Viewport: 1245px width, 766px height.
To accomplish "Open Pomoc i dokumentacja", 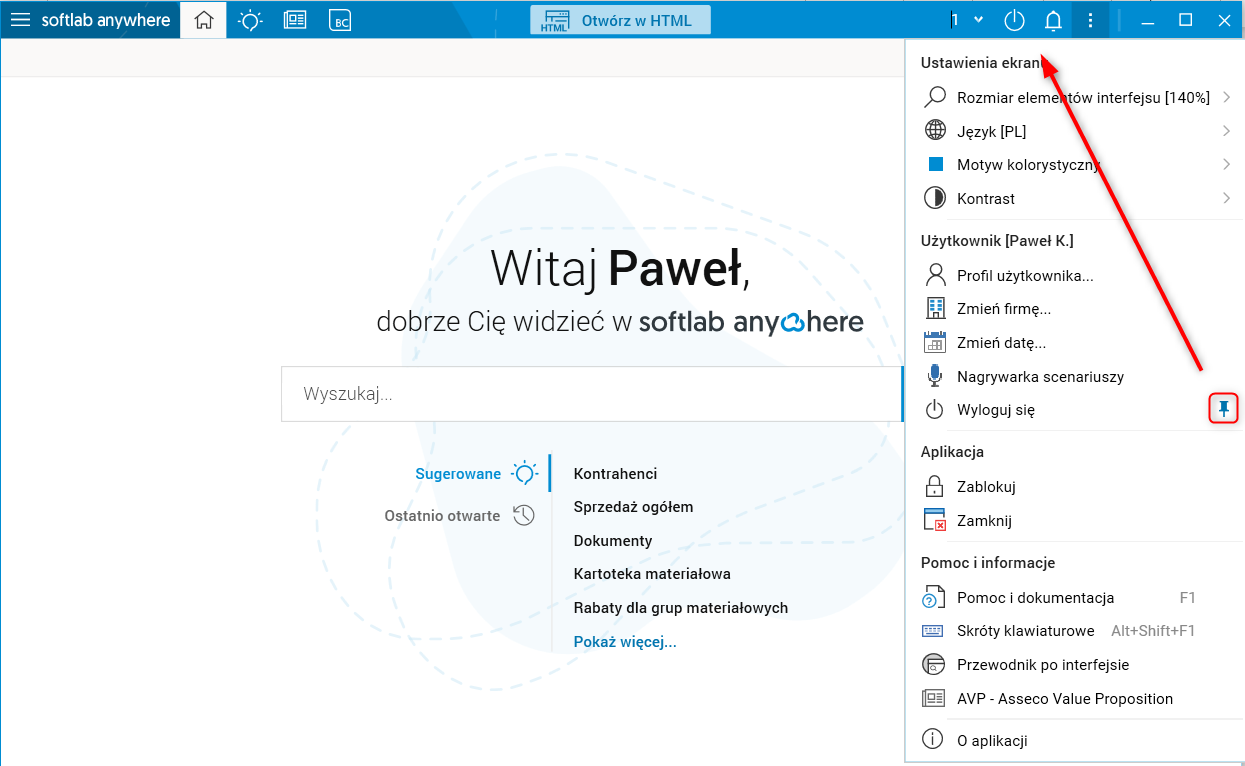I will click(x=1035, y=598).
